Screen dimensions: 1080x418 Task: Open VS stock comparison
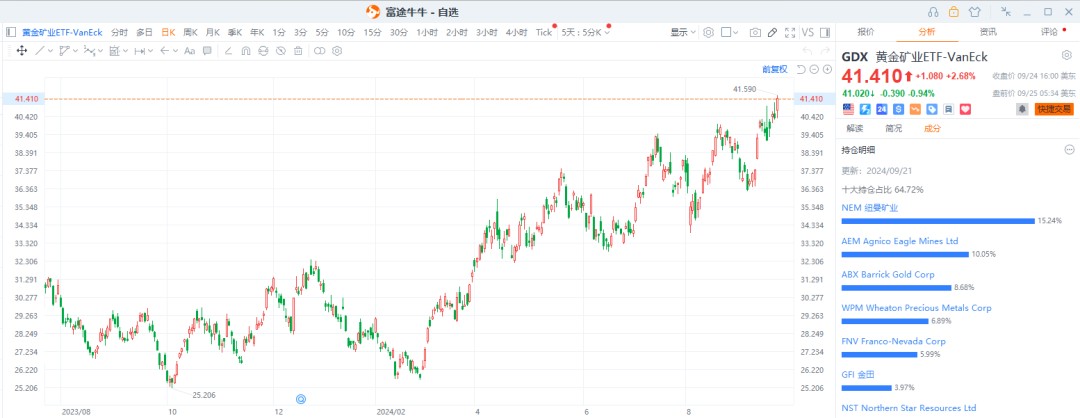coord(808,32)
